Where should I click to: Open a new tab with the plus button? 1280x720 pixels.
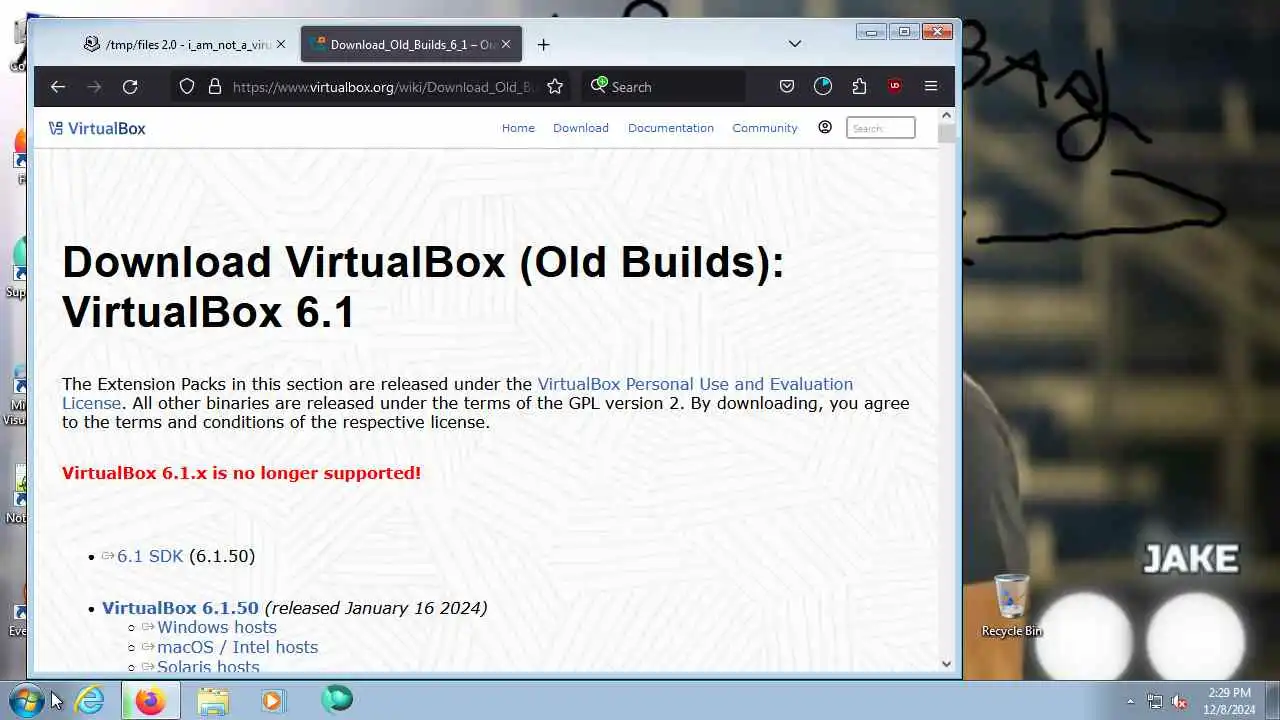point(543,44)
